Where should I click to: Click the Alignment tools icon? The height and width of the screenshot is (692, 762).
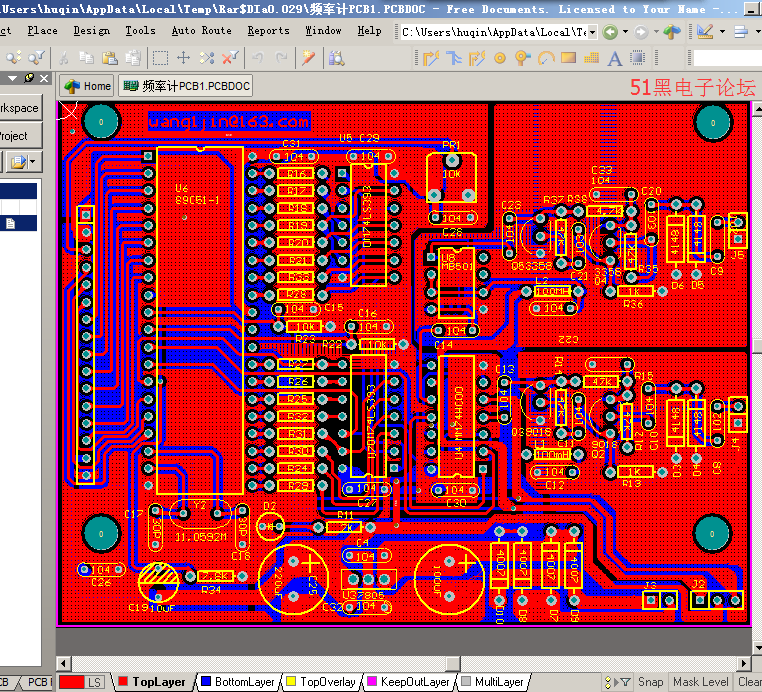[x=741, y=32]
